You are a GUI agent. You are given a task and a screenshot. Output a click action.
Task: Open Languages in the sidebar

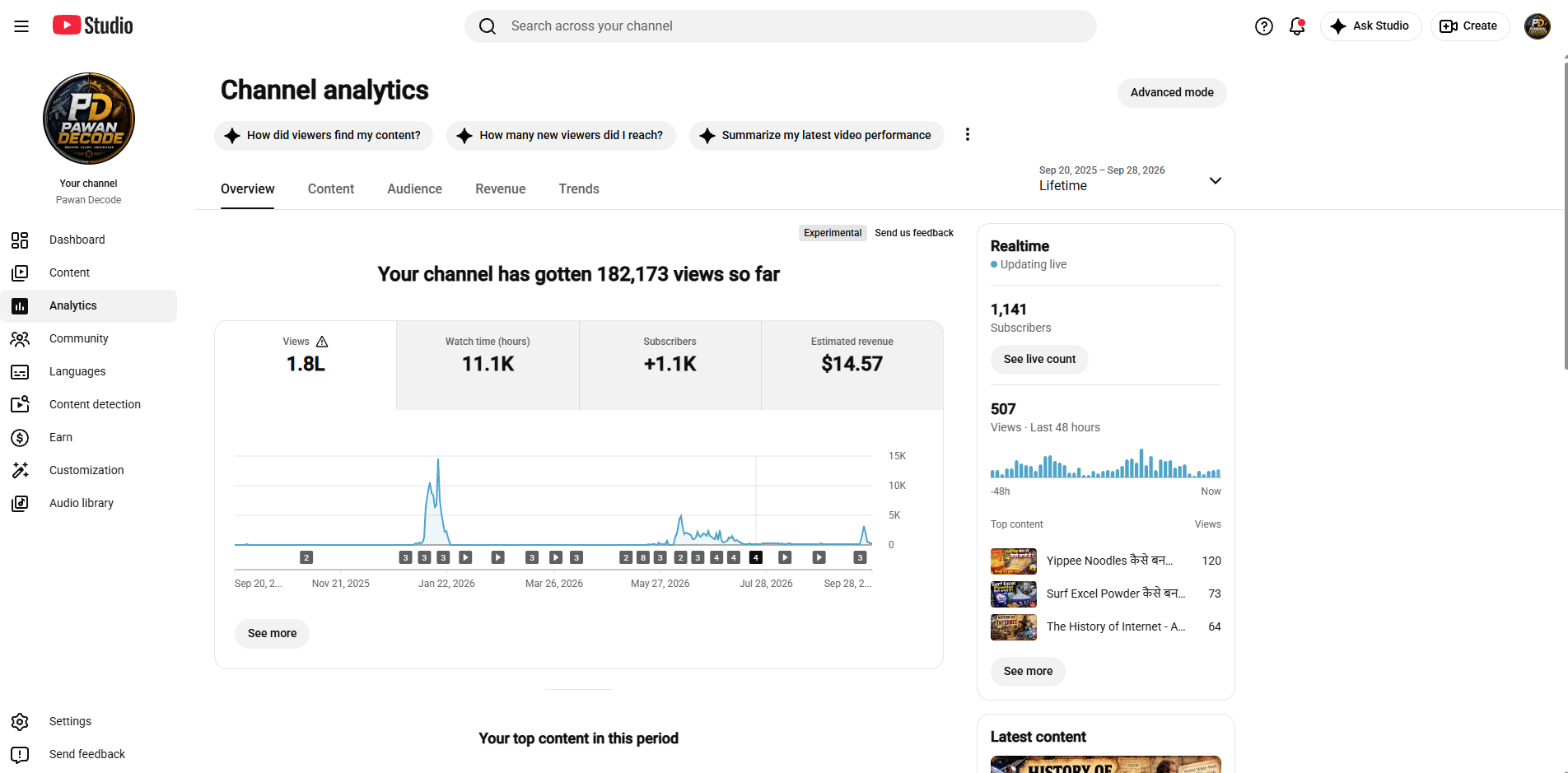coord(89,371)
